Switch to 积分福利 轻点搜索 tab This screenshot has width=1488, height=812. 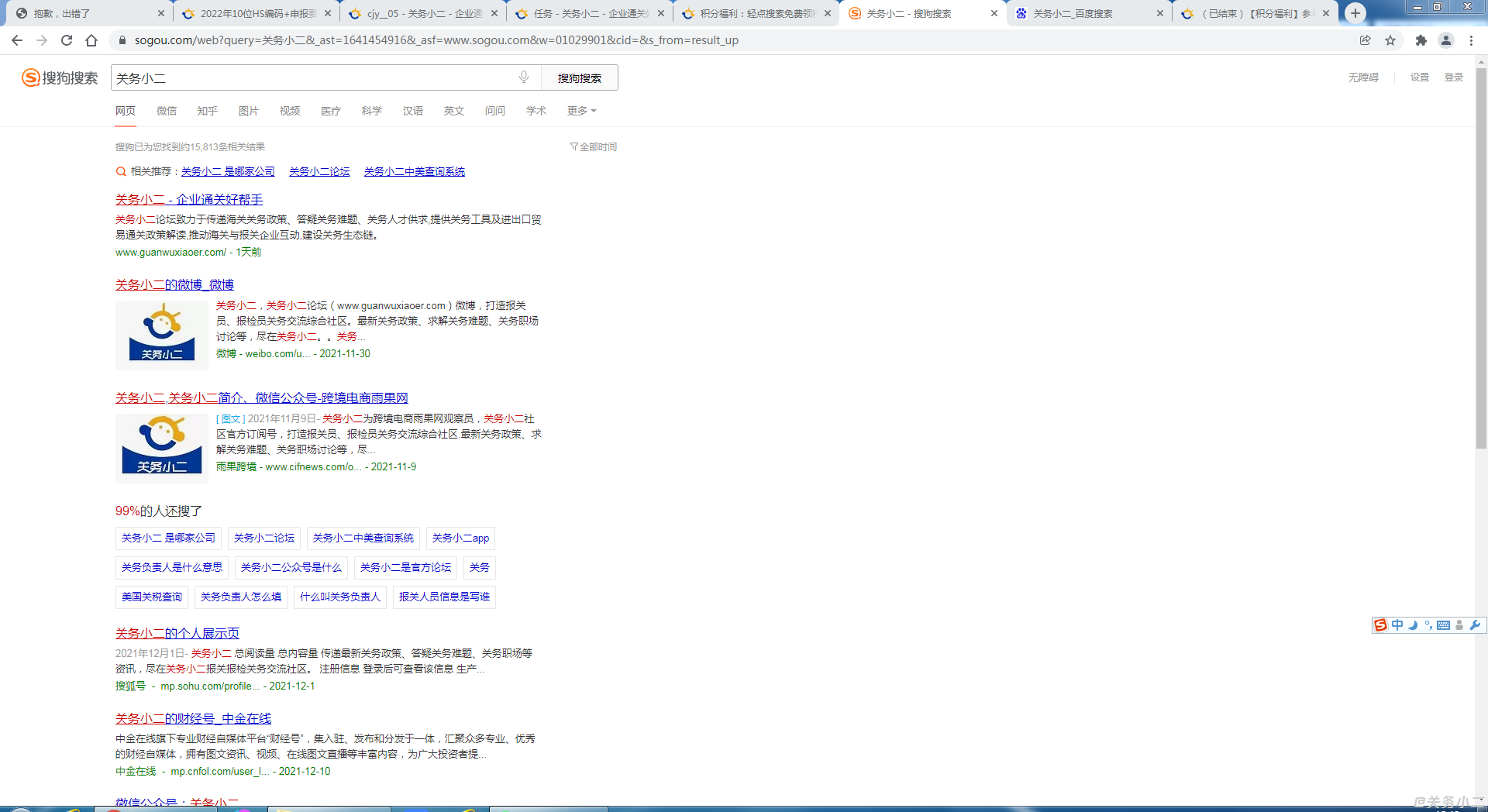coord(756,13)
